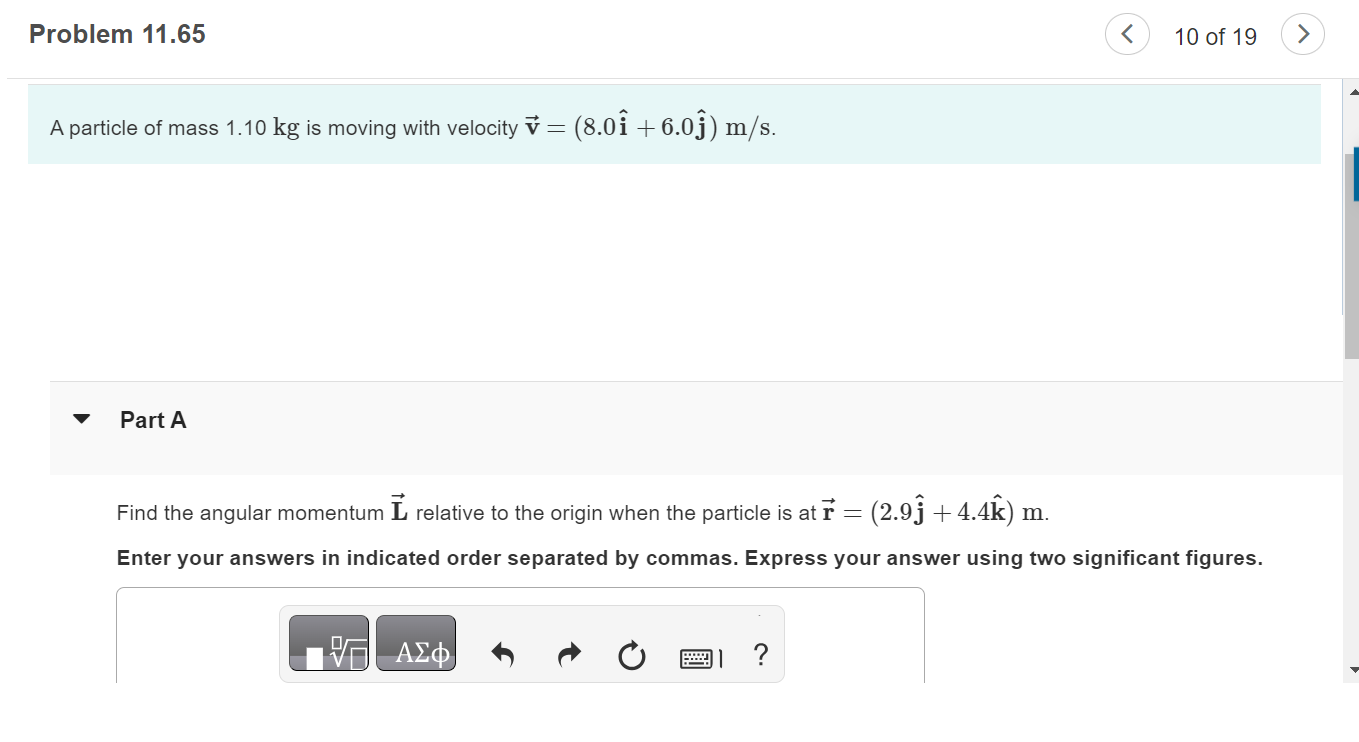The image size is (1359, 742).
Task: Open the equation editor help
Action: click(x=761, y=656)
